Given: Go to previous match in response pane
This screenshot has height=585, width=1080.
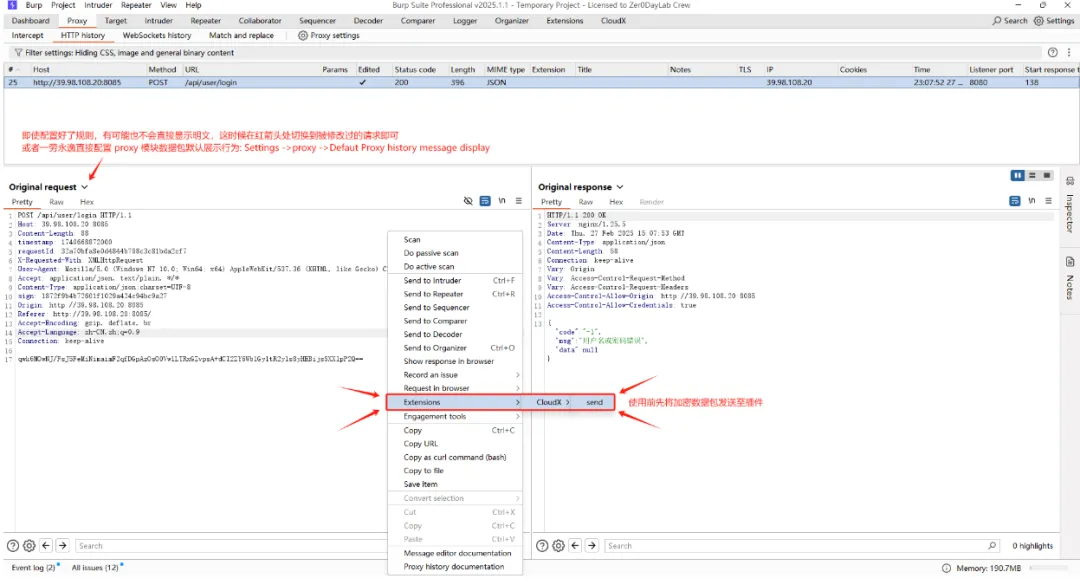Looking at the screenshot, I should [575, 546].
